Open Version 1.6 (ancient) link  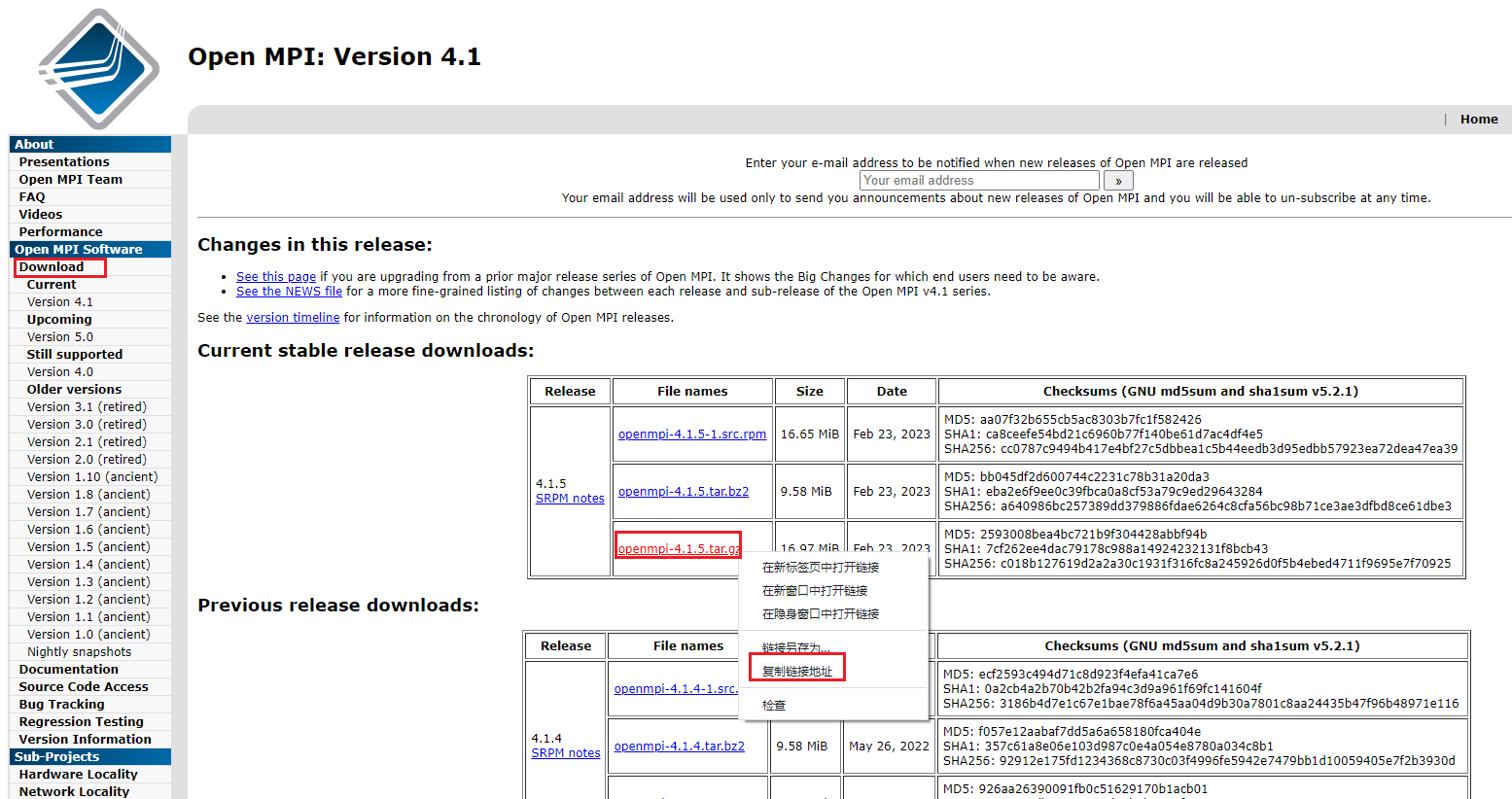(x=88, y=530)
